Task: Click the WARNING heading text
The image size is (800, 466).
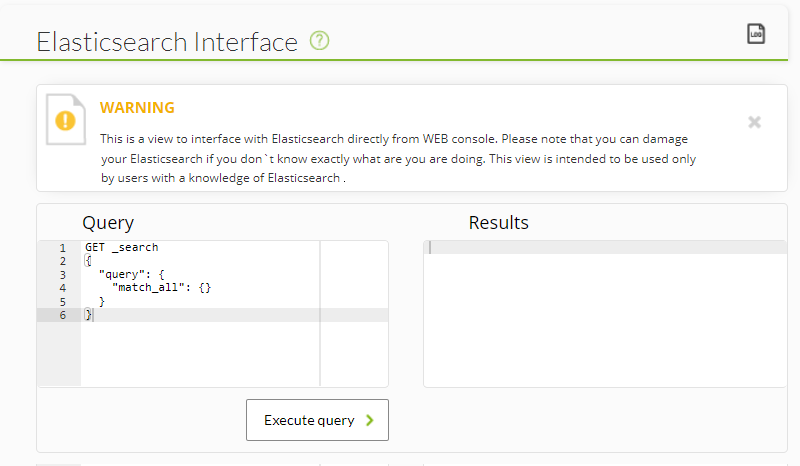Action: tap(137, 108)
